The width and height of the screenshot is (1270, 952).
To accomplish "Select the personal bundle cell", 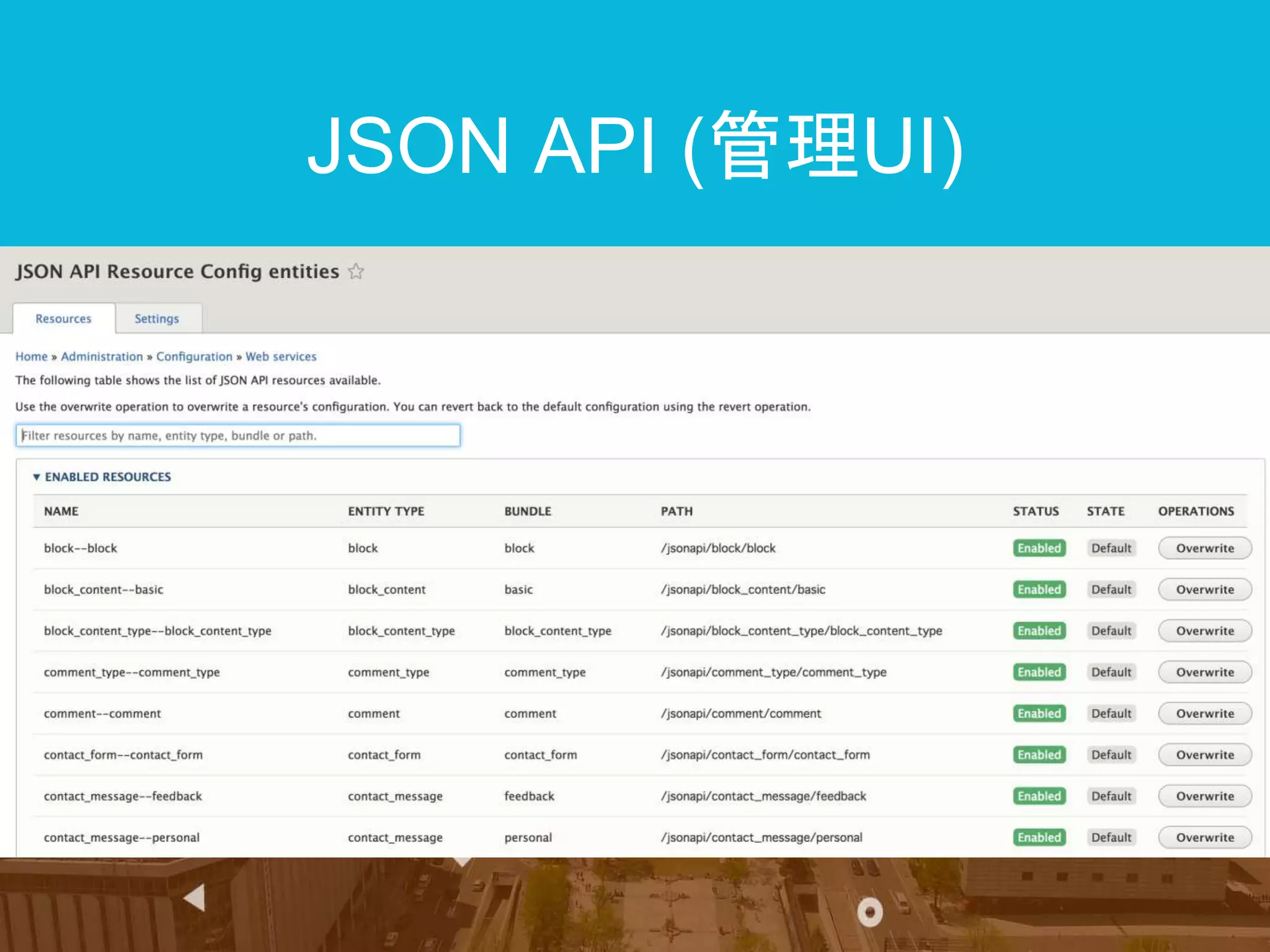I will [528, 837].
